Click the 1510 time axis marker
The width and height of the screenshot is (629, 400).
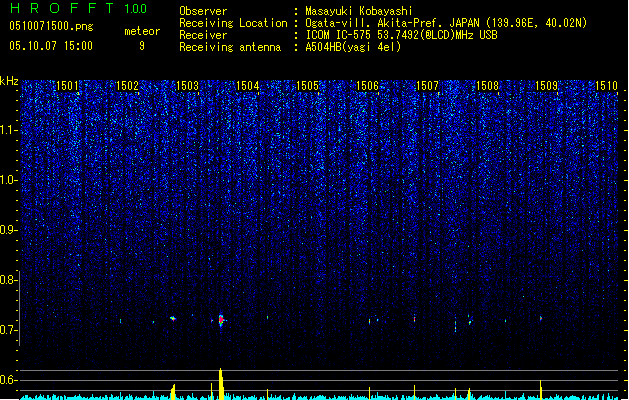(x=607, y=86)
